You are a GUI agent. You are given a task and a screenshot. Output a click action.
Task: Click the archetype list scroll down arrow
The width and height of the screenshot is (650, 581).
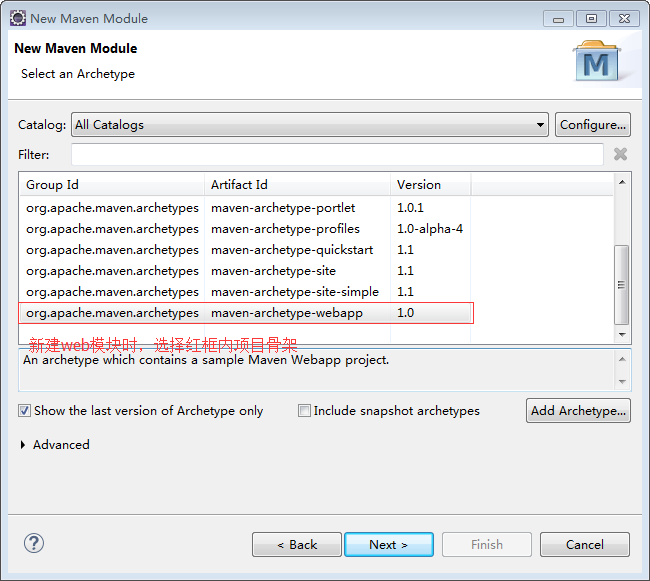pos(622,334)
